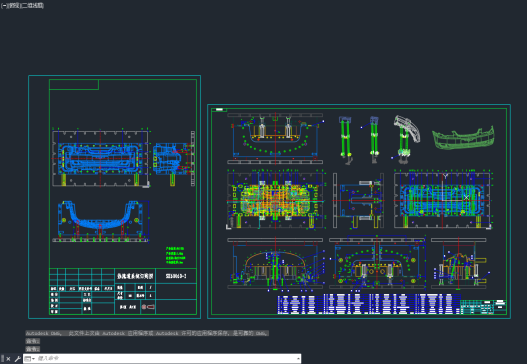Expand command history arrow at right of command line

(298, 359)
